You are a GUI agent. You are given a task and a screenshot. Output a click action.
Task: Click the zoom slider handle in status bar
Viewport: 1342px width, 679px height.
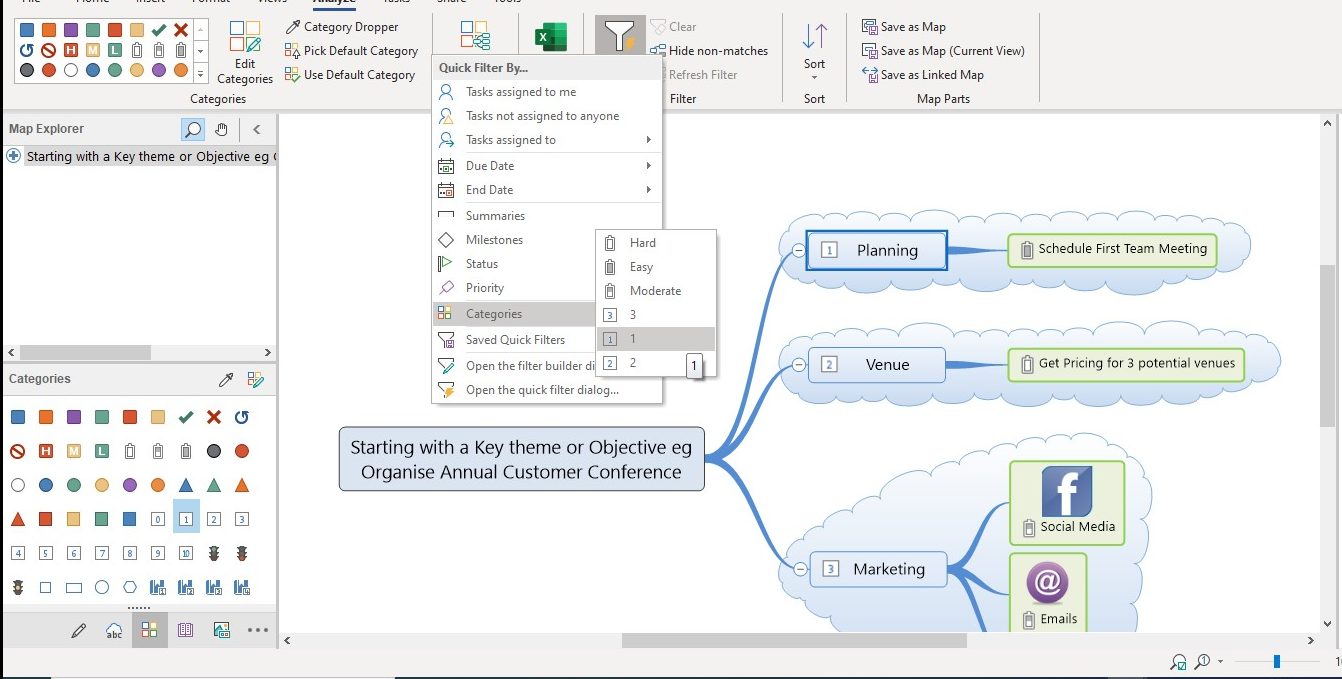(1277, 662)
